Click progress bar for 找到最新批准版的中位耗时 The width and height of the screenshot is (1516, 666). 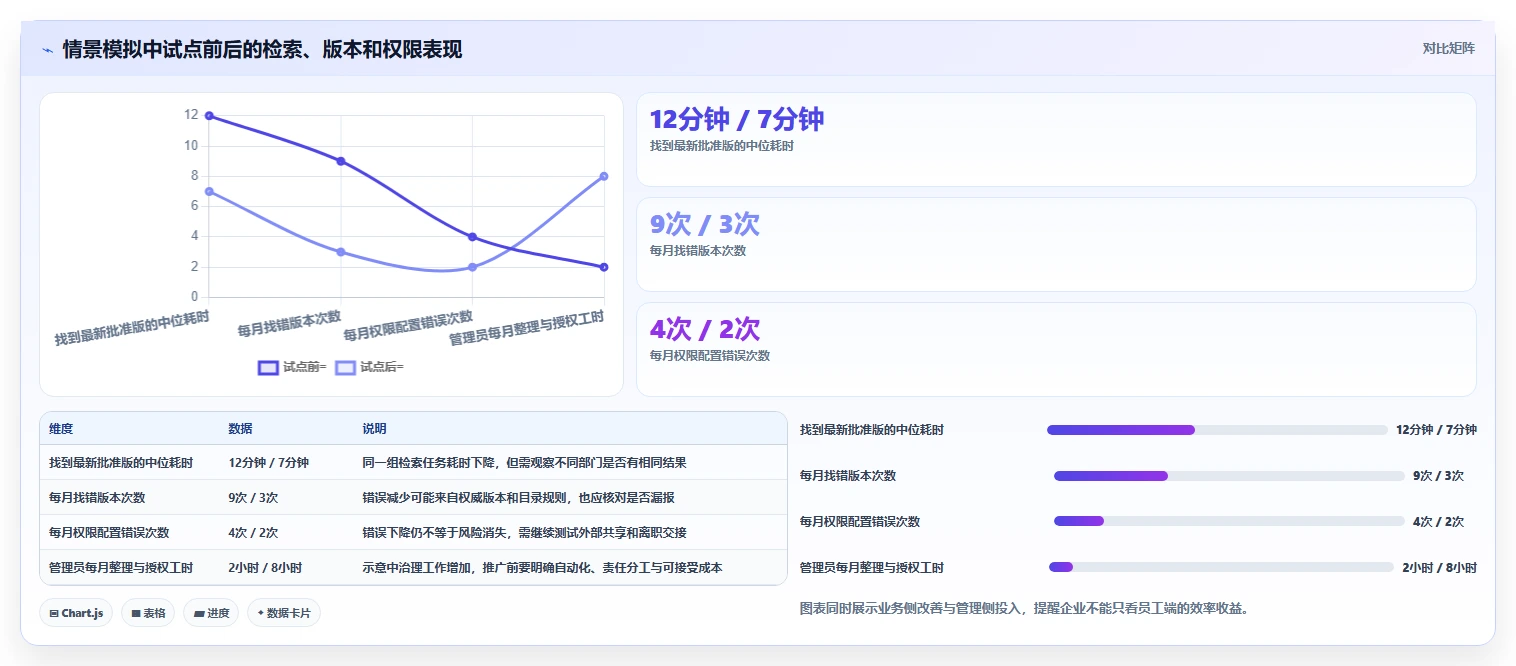coord(1217,430)
